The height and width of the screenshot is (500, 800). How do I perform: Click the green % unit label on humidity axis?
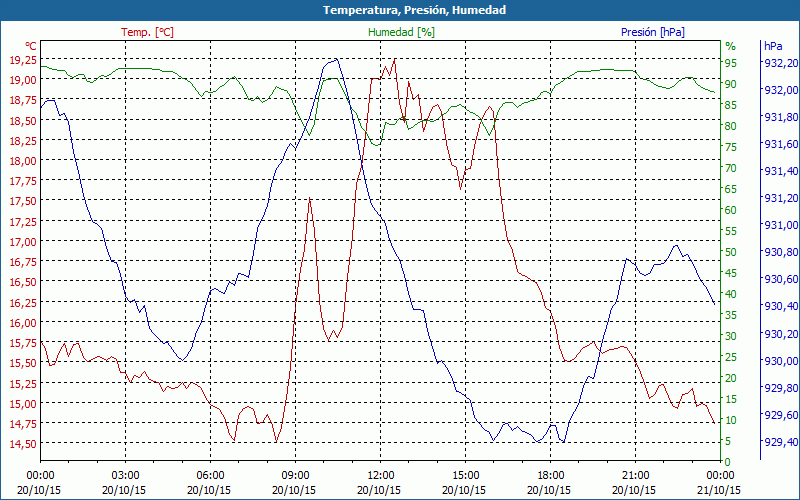[x=731, y=46]
